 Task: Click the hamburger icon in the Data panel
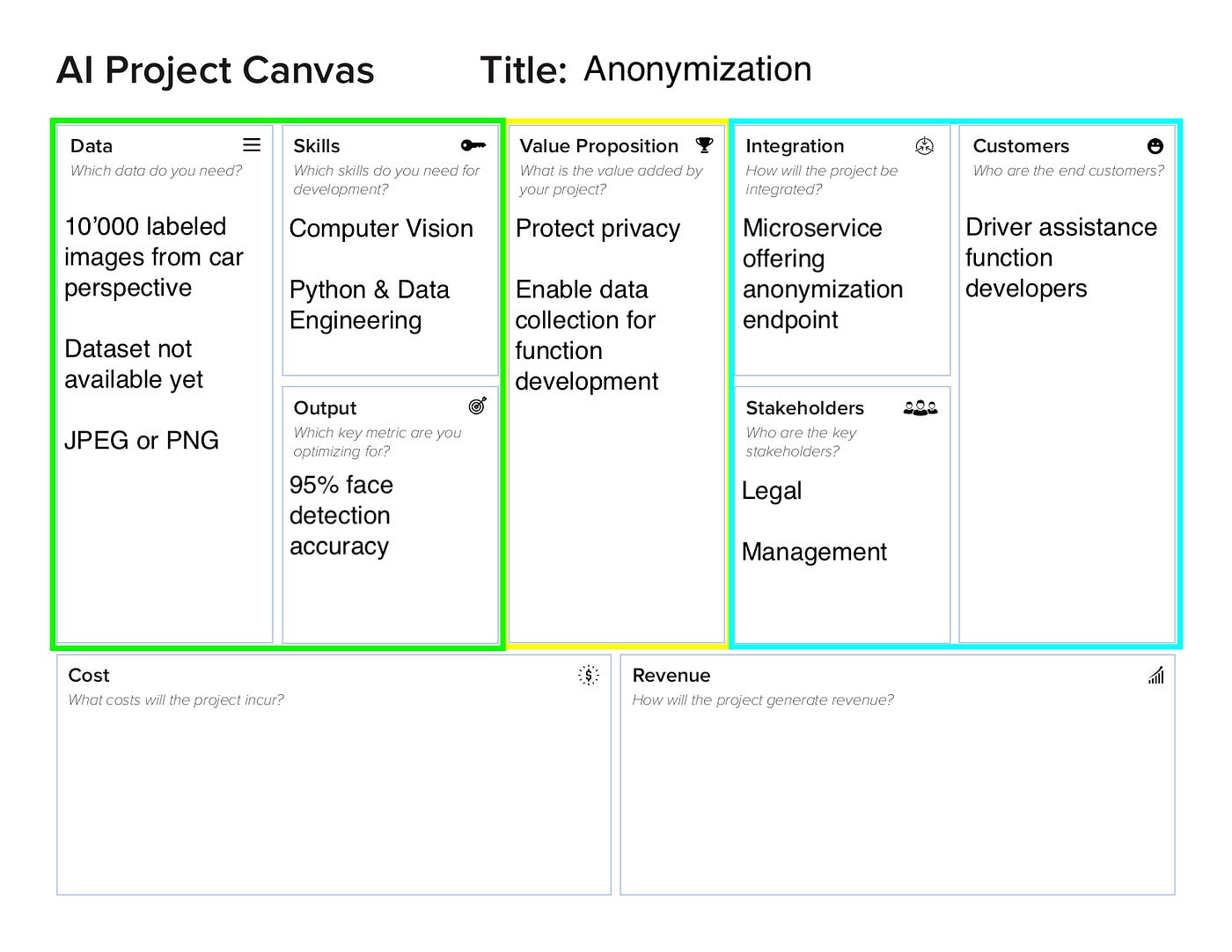pos(252,144)
